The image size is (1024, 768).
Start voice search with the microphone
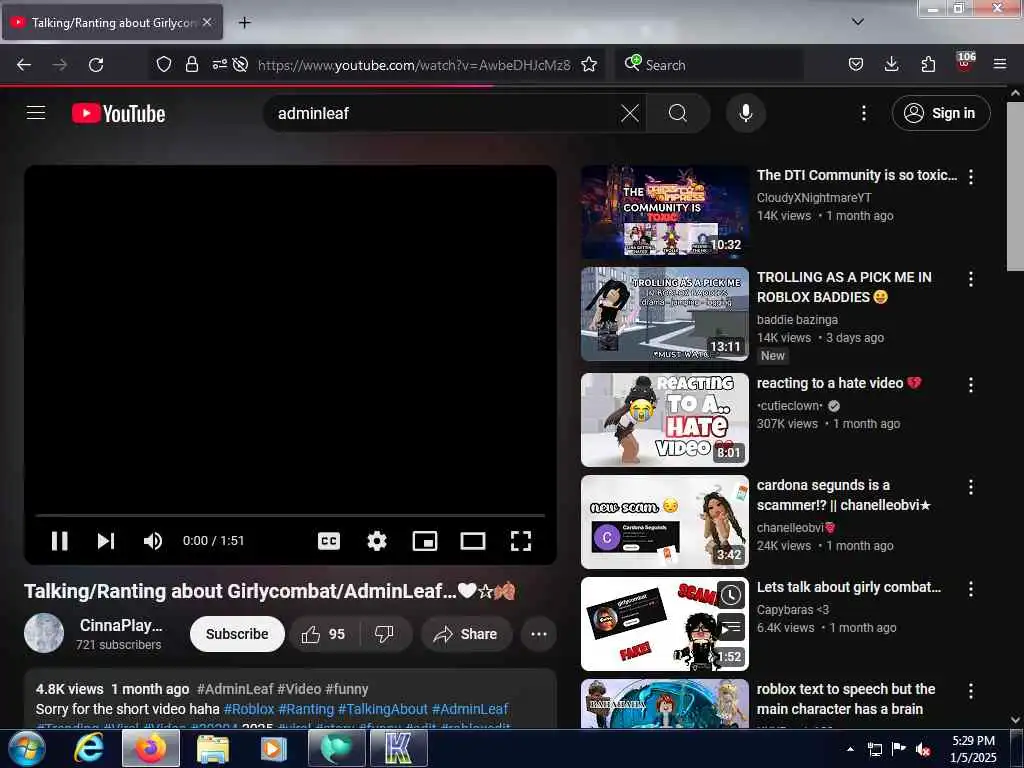click(745, 114)
